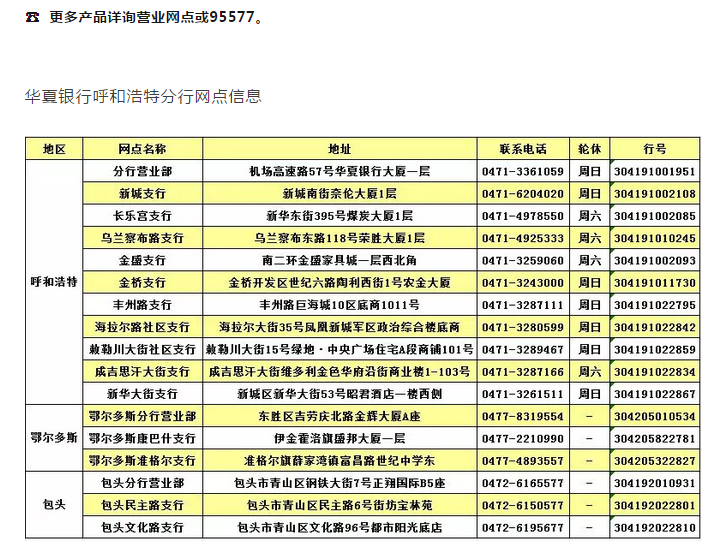Click the 丰州路支行 cell
The height and width of the screenshot is (553, 726).
143,305
